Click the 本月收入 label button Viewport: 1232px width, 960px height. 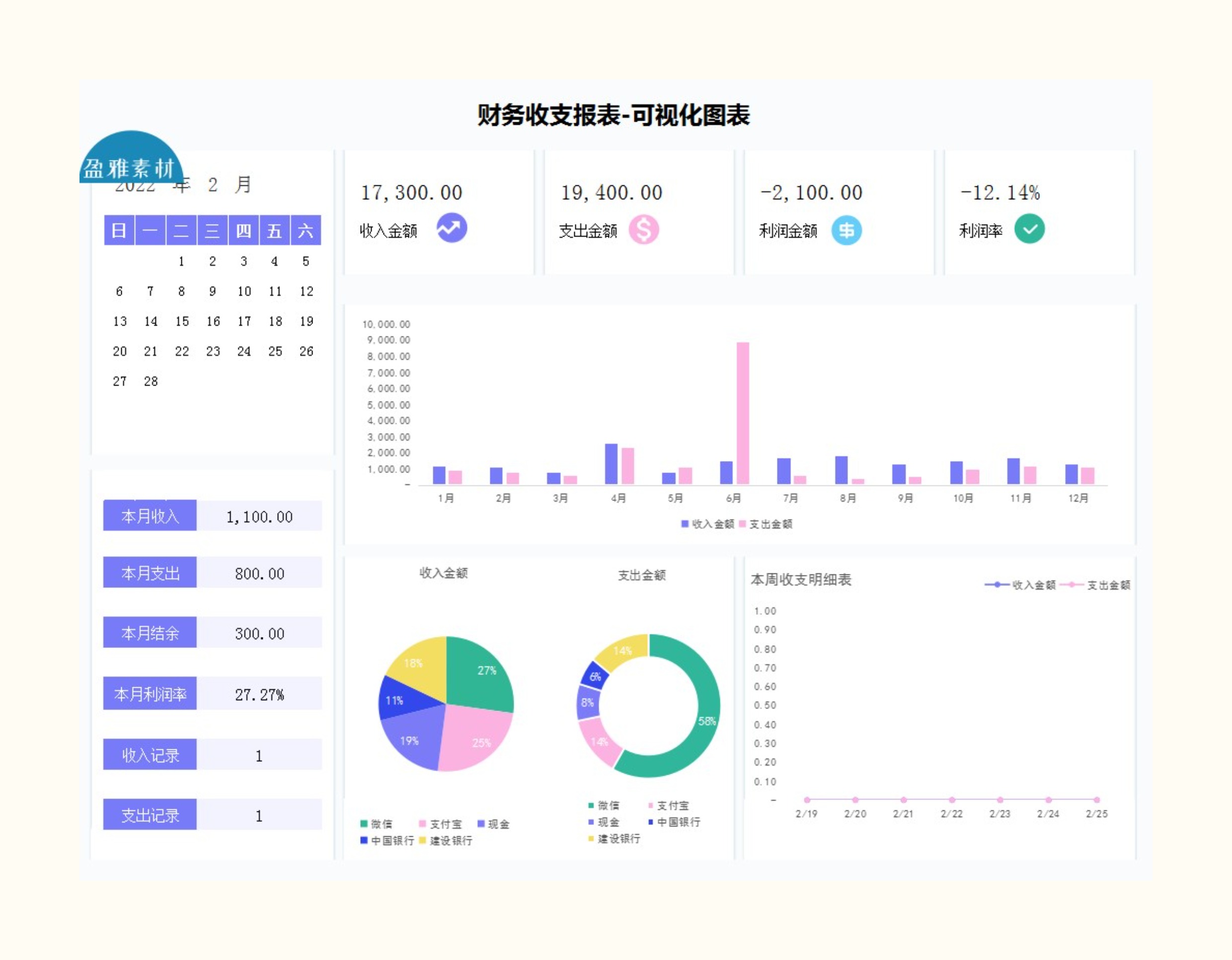(150, 516)
